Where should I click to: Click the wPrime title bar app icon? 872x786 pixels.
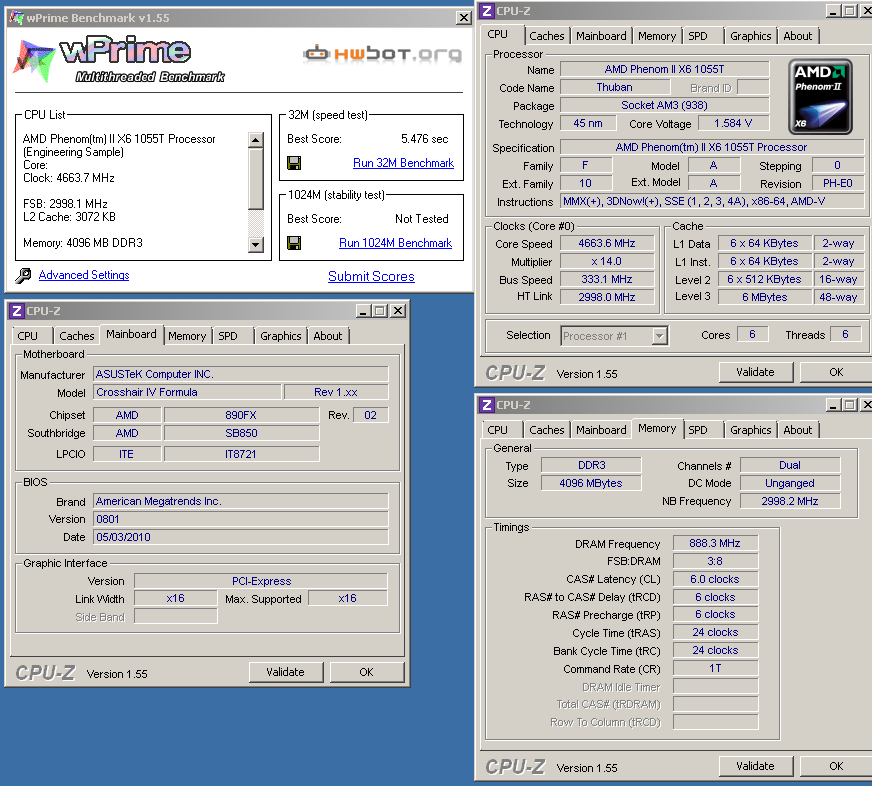(x=17, y=18)
